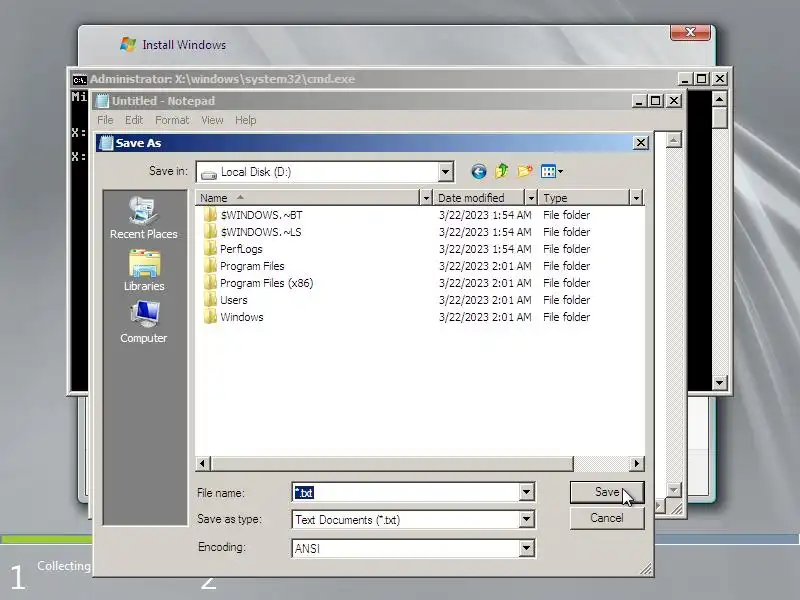Minimize the cmd.exe window
The height and width of the screenshot is (600, 800).
coord(685,79)
